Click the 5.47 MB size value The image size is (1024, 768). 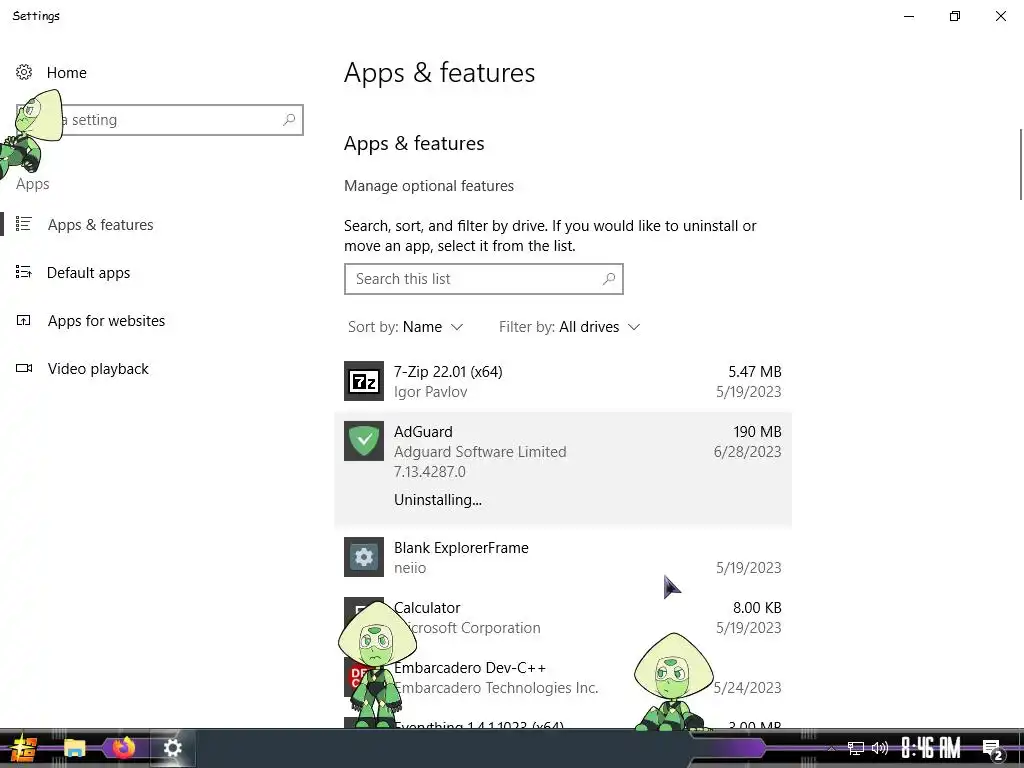point(755,372)
